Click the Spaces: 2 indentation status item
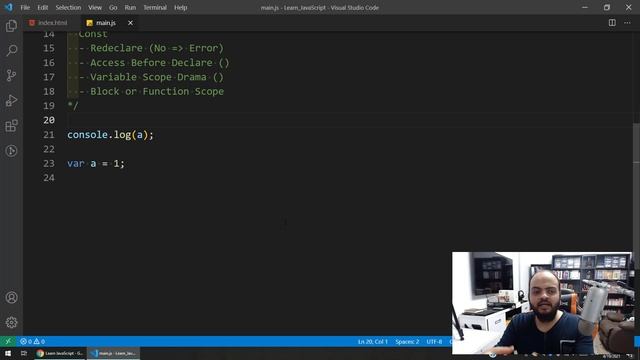 point(407,341)
